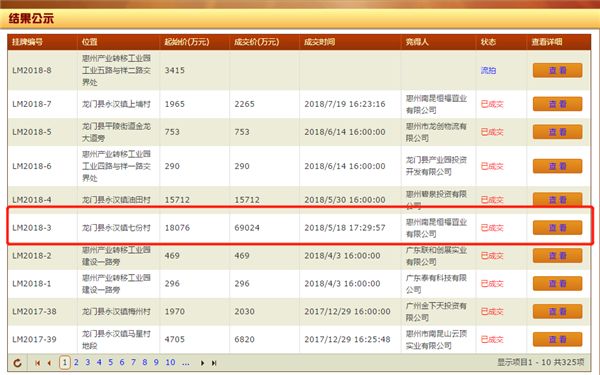This screenshot has height=375, width=600.
Task: Click the ellipsis for more pages
Action: click(186, 363)
